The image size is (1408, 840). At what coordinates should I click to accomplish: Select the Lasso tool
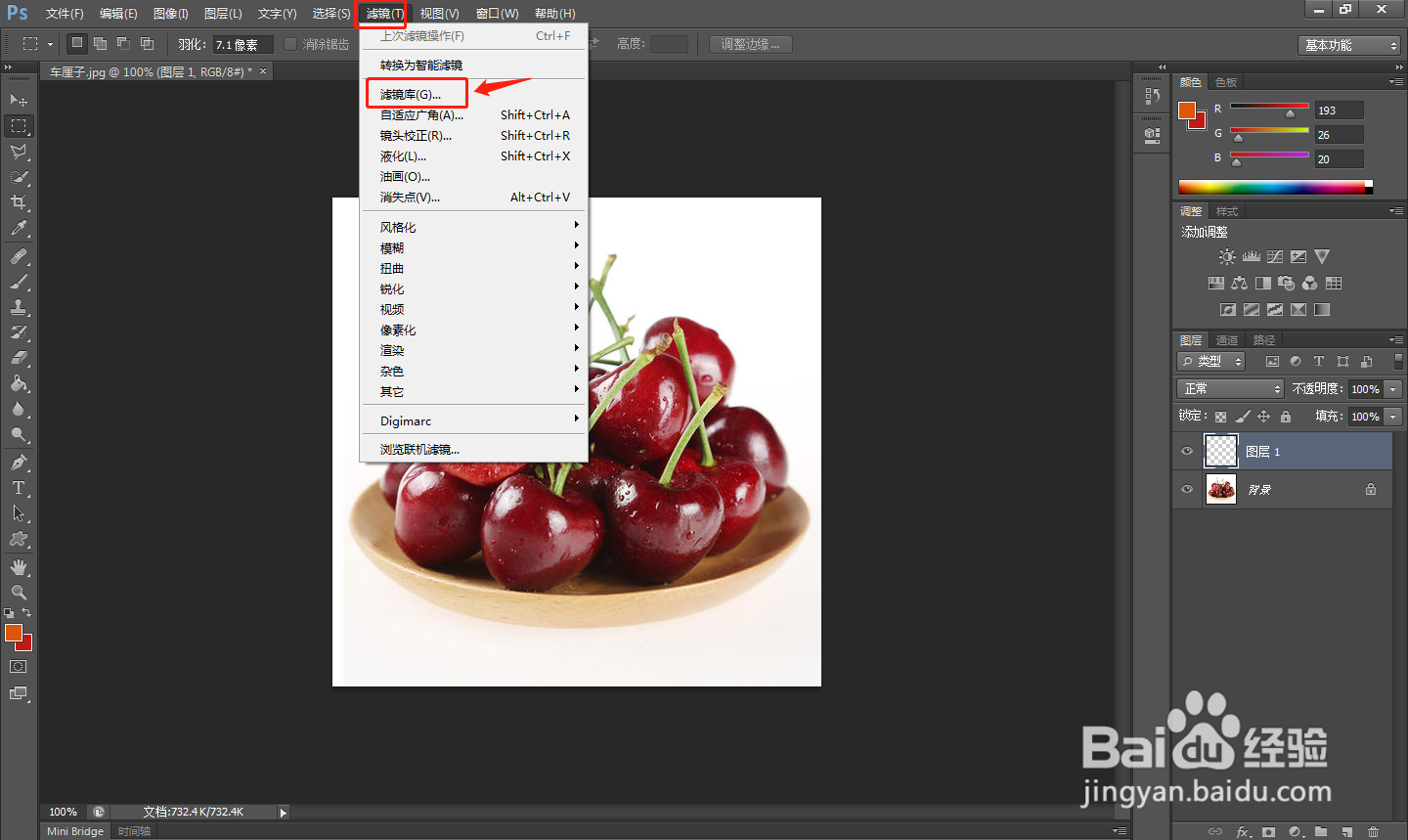tap(19, 152)
